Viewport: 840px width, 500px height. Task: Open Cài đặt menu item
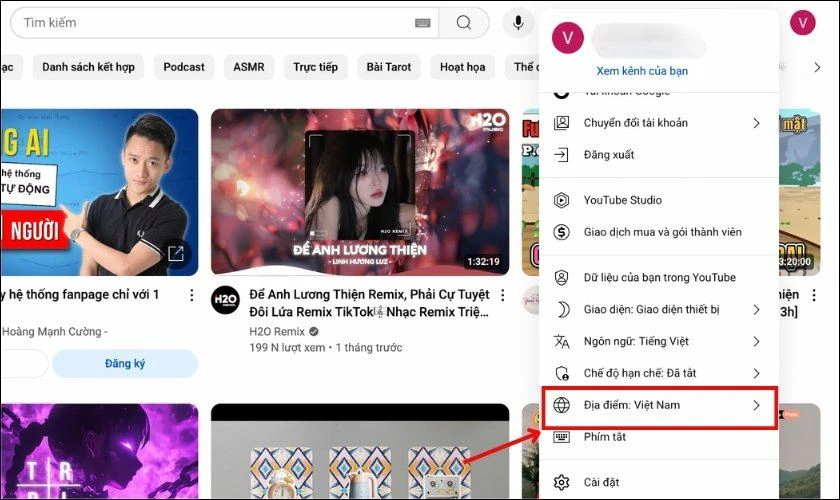tap(658, 482)
